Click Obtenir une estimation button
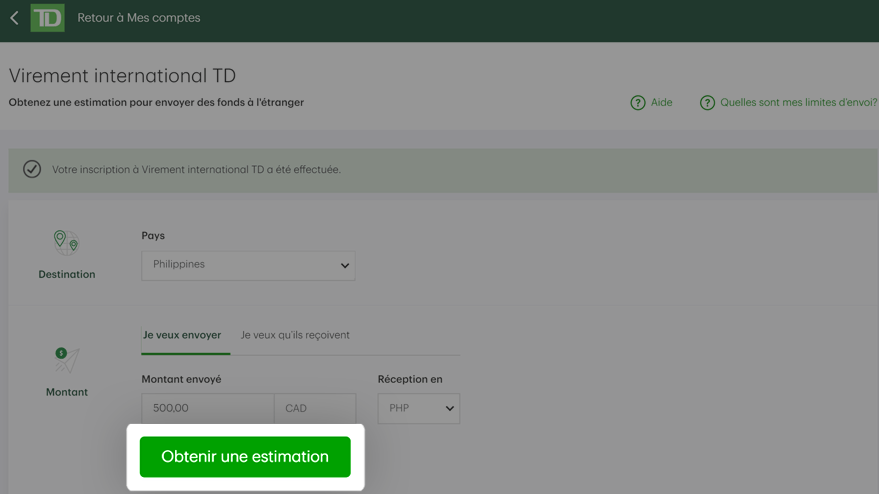This screenshot has height=494, width=879. pos(245,457)
